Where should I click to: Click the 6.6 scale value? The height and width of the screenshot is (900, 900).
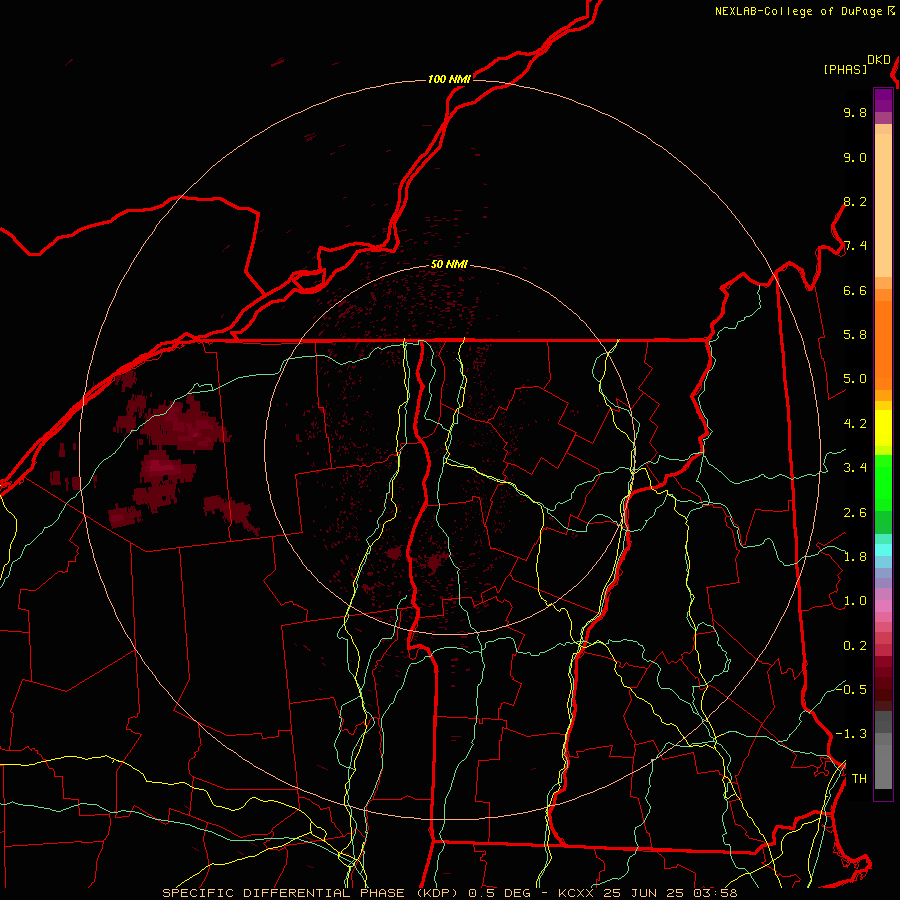[855, 290]
